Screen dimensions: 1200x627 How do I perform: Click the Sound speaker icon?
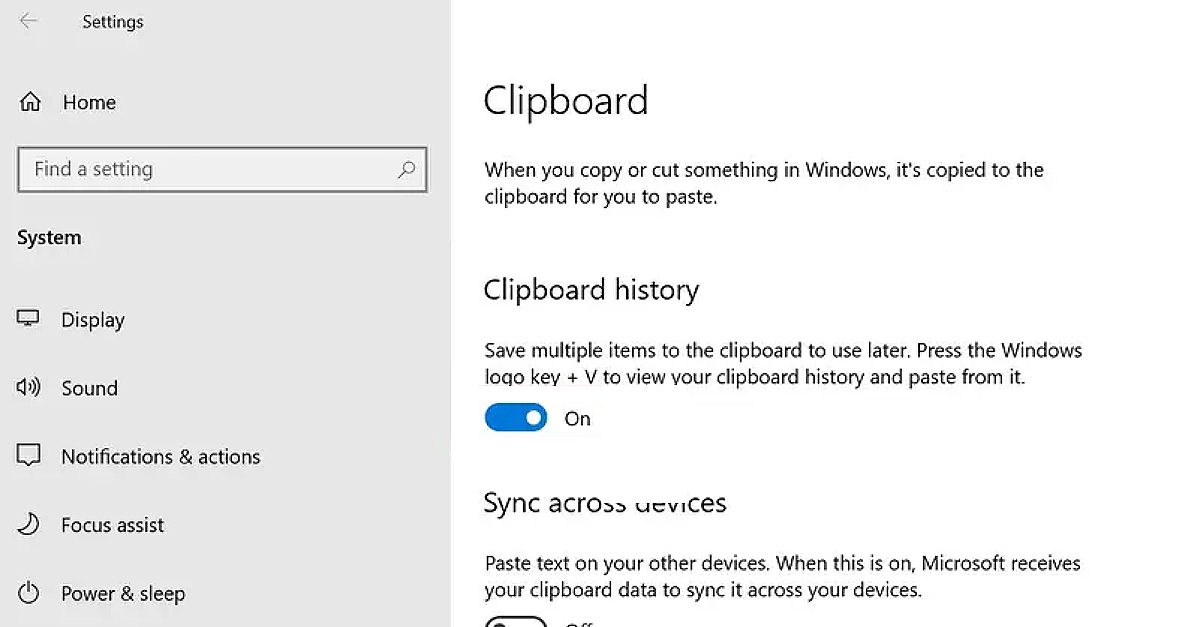(30, 388)
